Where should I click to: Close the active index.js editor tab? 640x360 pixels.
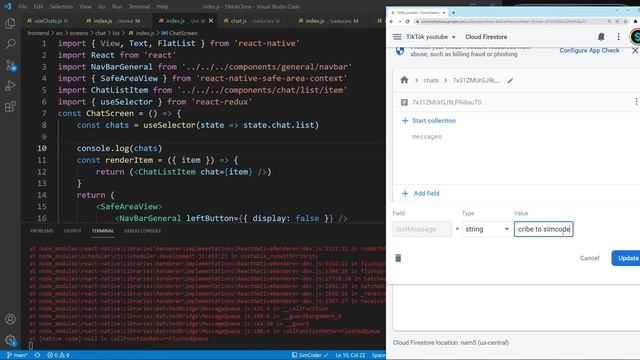tap(211, 20)
